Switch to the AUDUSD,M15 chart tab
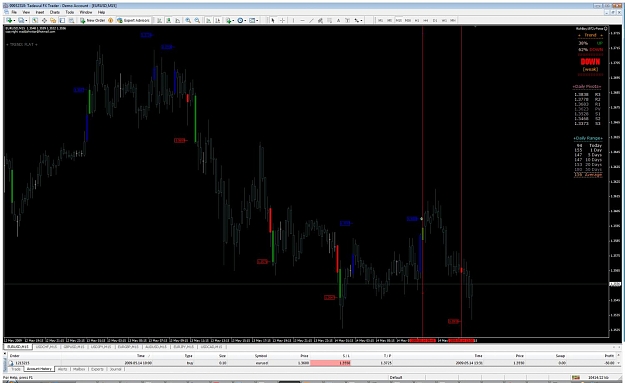 pos(155,347)
